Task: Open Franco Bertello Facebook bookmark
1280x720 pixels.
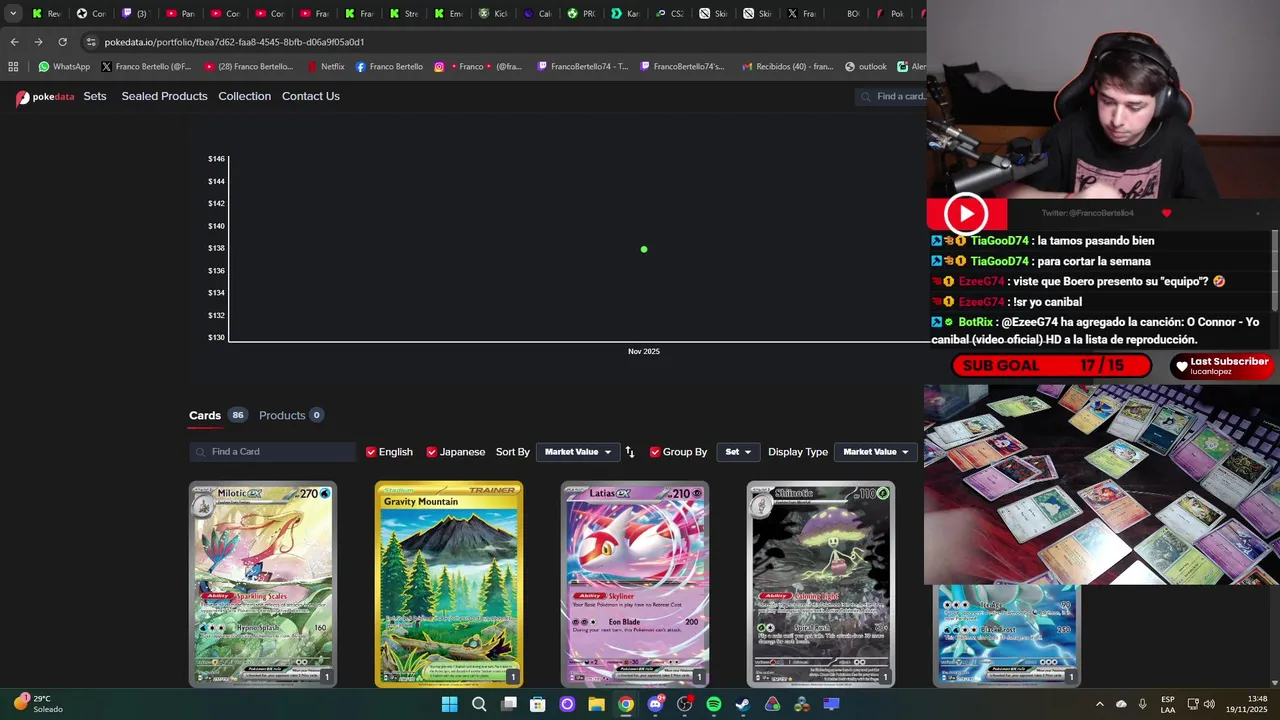Action: click(389, 67)
